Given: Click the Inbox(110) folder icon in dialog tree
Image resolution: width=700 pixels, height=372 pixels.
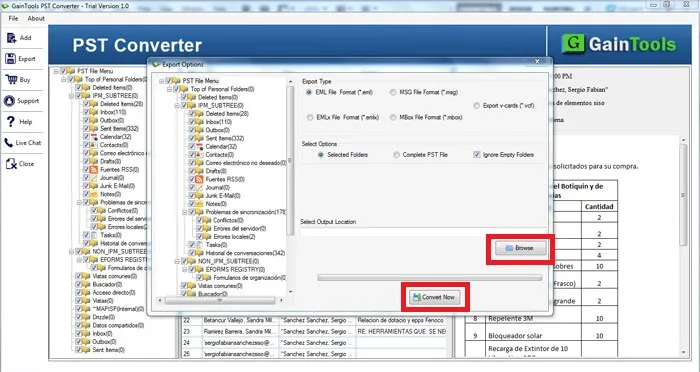Looking at the screenshot, I should (x=200, y=122).
